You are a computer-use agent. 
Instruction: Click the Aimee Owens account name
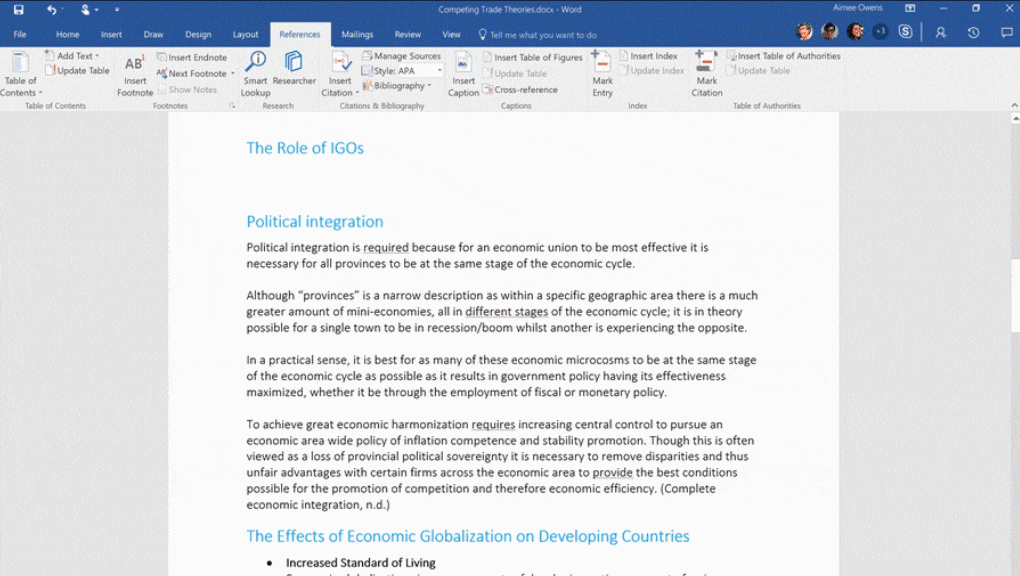point(857,8)
